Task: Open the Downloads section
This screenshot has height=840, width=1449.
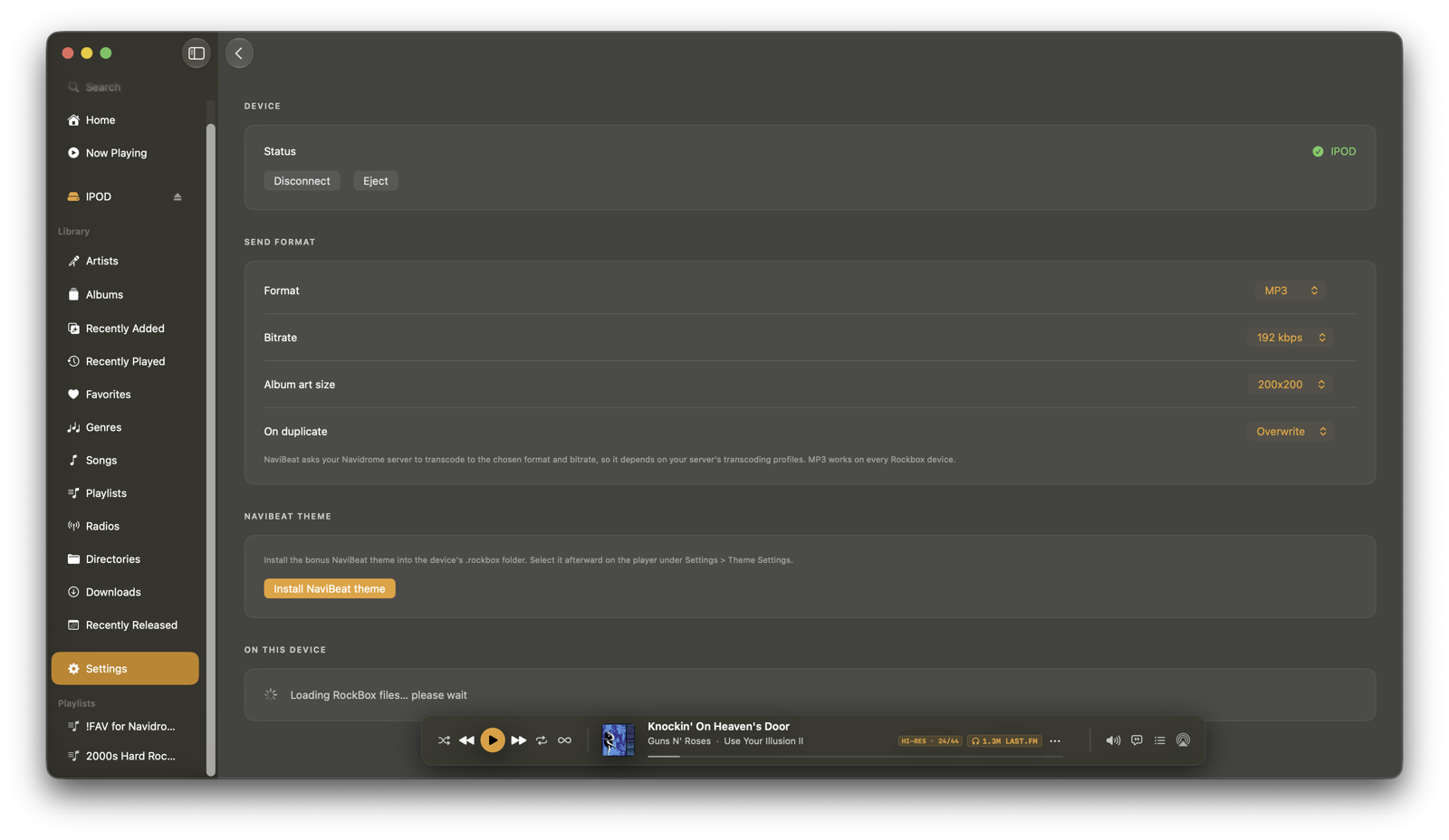Action: (125, 592)
